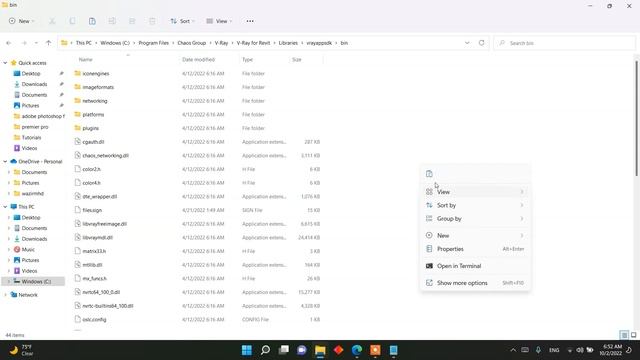The width and height of the screenshot is (640, 360).
Task: Navigate to V-Ray for Revit breadcrumb
Action: [253, 43]
